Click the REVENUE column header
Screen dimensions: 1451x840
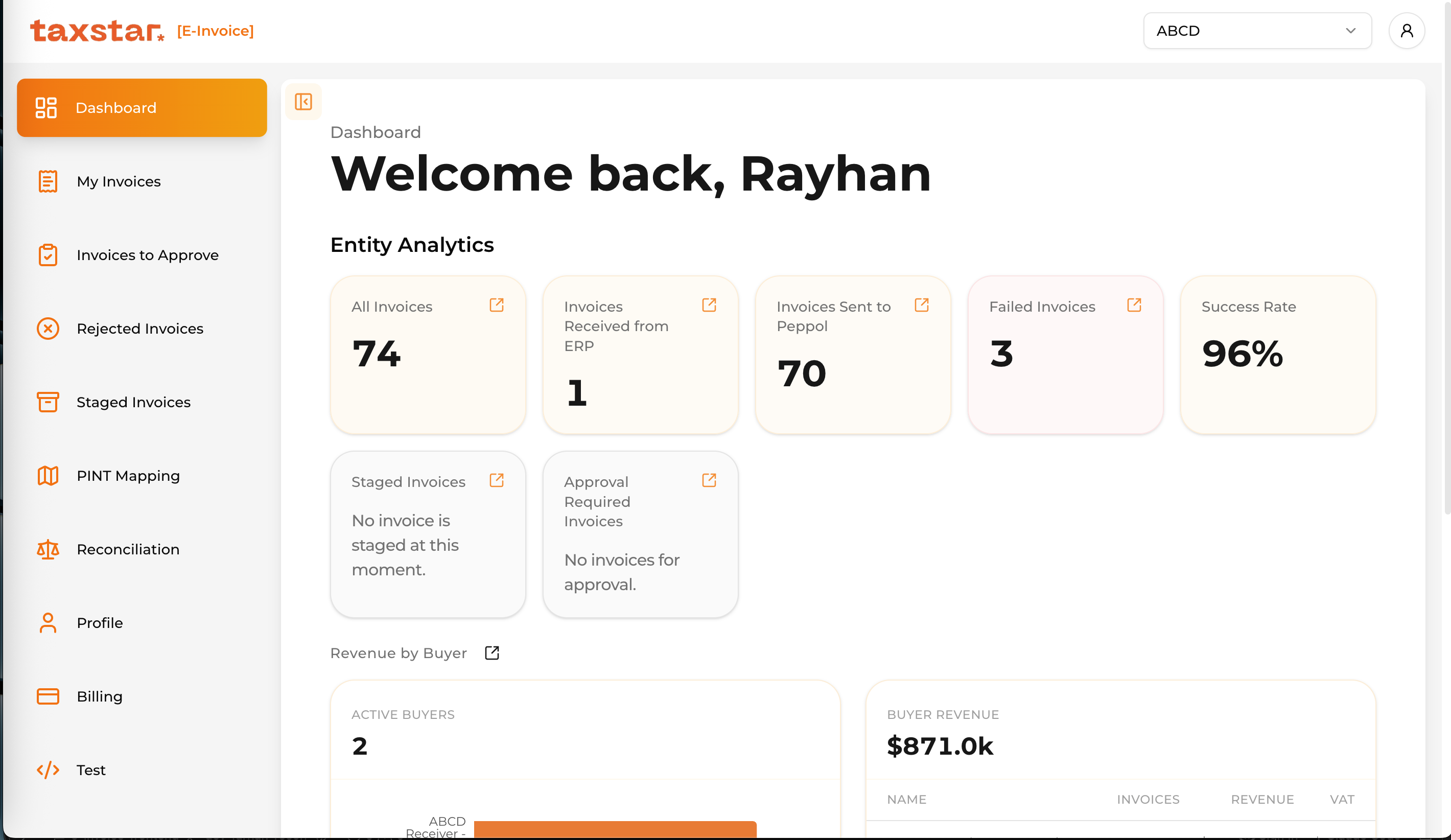1262,799
